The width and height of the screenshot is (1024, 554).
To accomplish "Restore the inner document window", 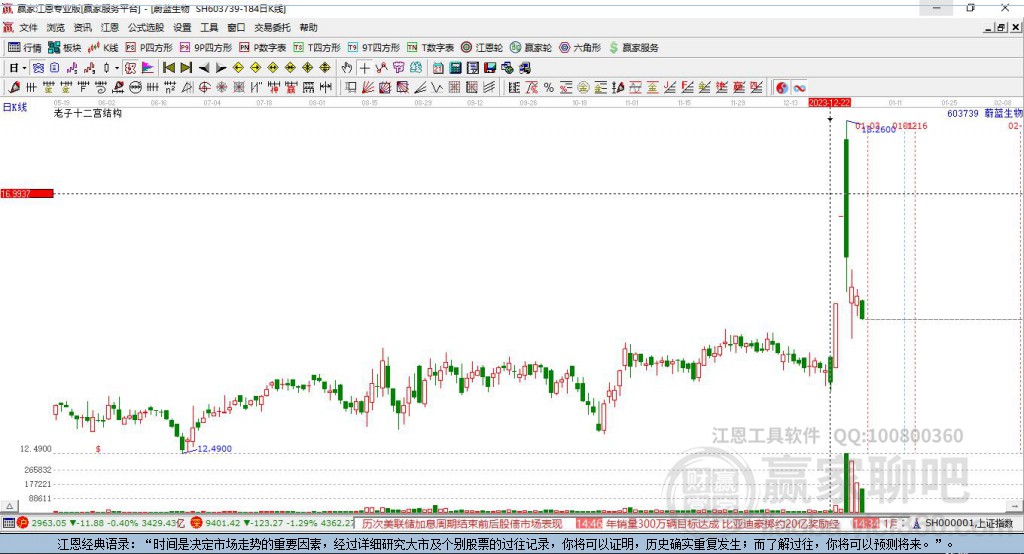I will [1001, 27].
